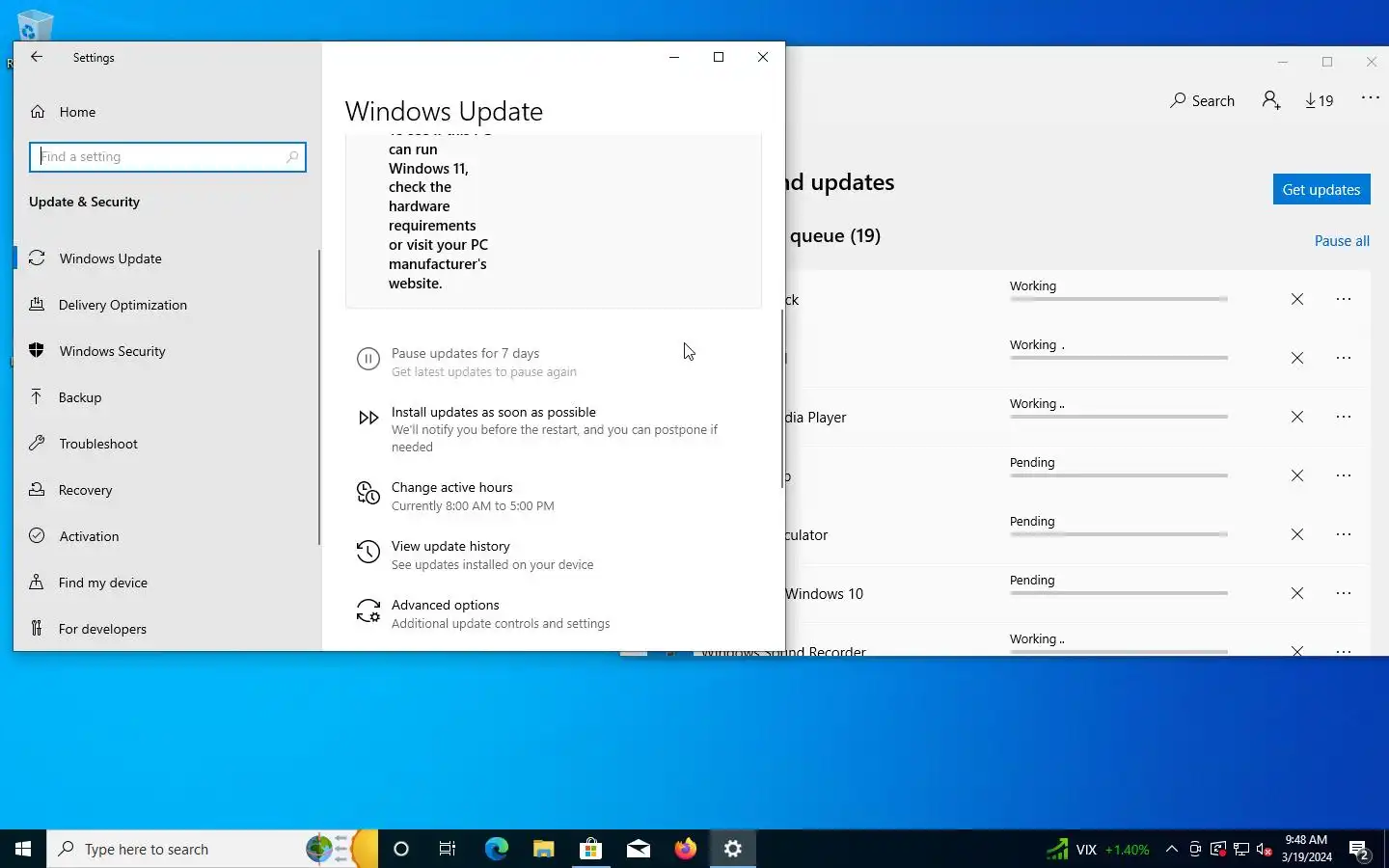Cancel the Calculator pending download
The image size is (1389, 868).
tap(1297, 534)
